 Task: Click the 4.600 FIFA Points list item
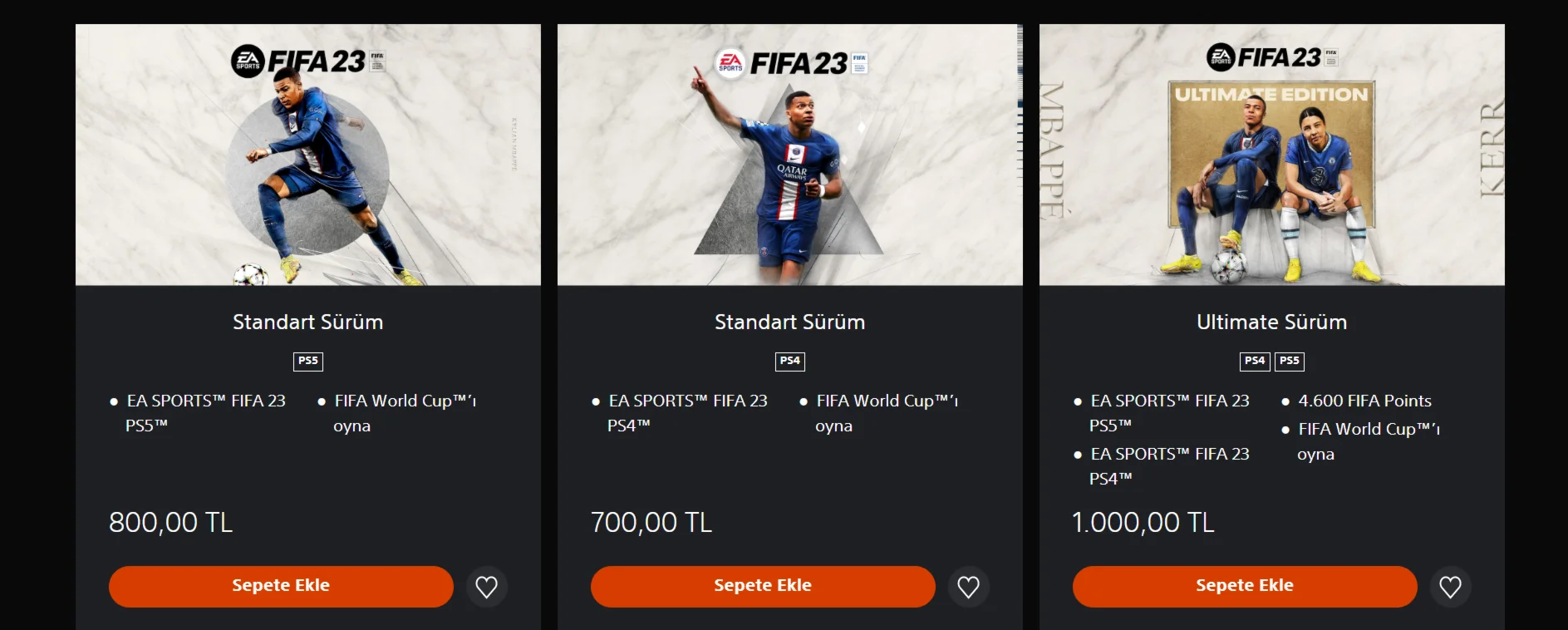point(1364,401)
